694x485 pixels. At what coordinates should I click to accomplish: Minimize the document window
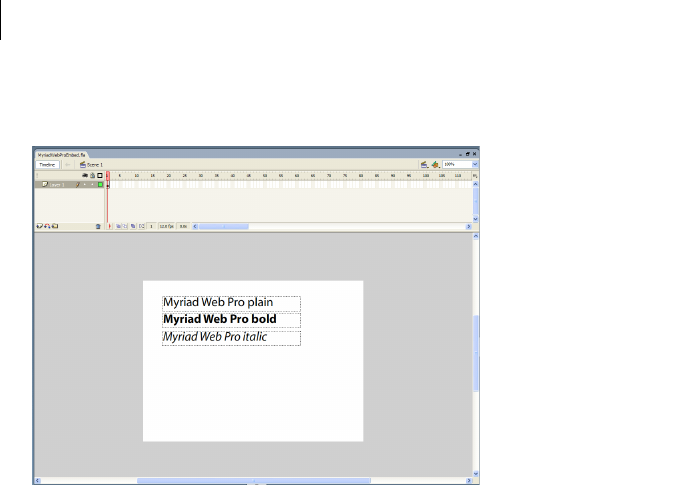click(x=460, y=154)
